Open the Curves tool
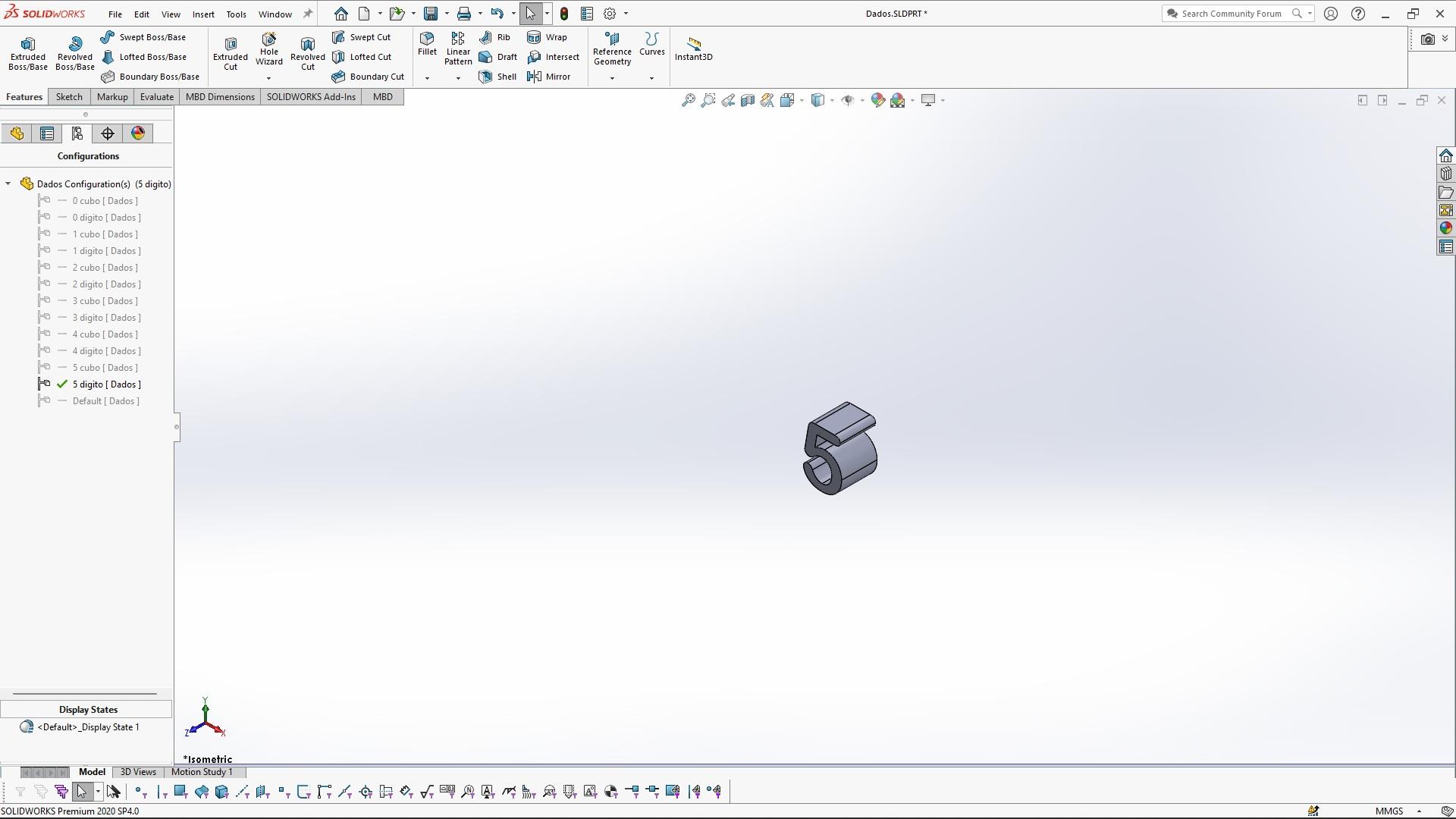 tap(651, 44)
